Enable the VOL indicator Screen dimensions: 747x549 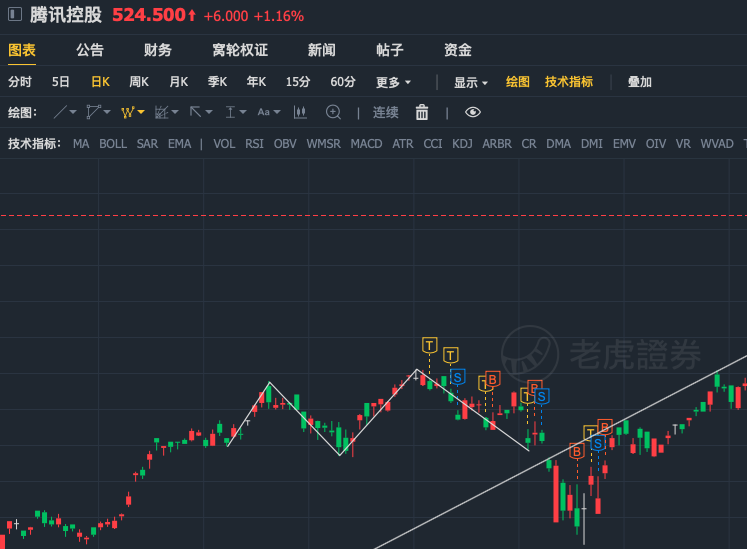224,143
